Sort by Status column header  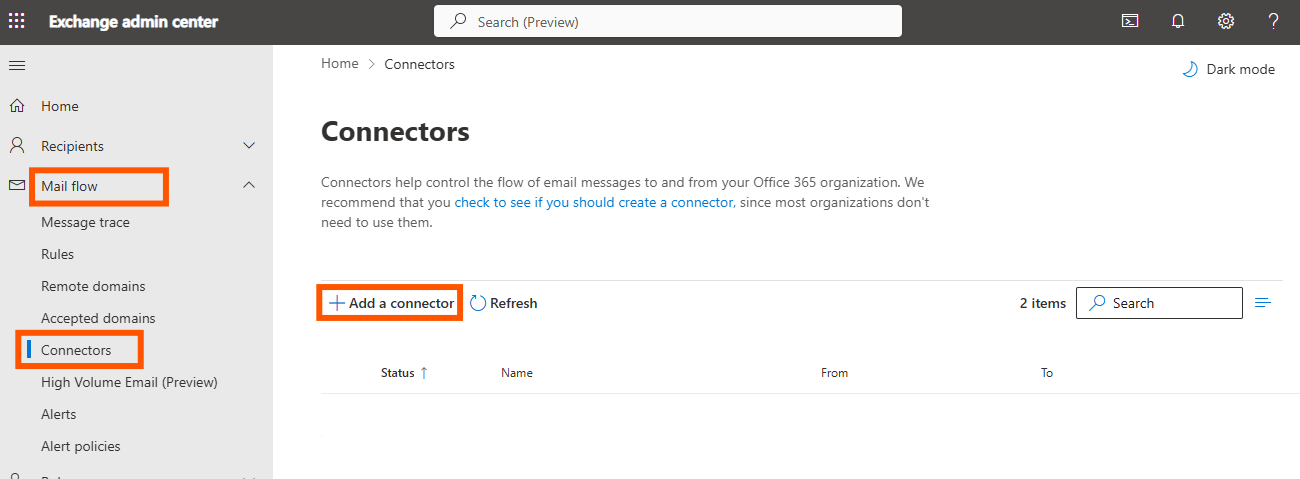(x=398, y=373)
